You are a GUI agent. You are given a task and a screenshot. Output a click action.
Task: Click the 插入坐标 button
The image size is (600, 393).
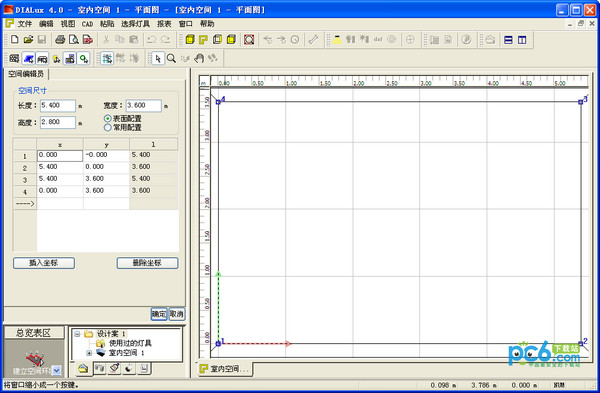pyautogui.click(x=44, y=263)
